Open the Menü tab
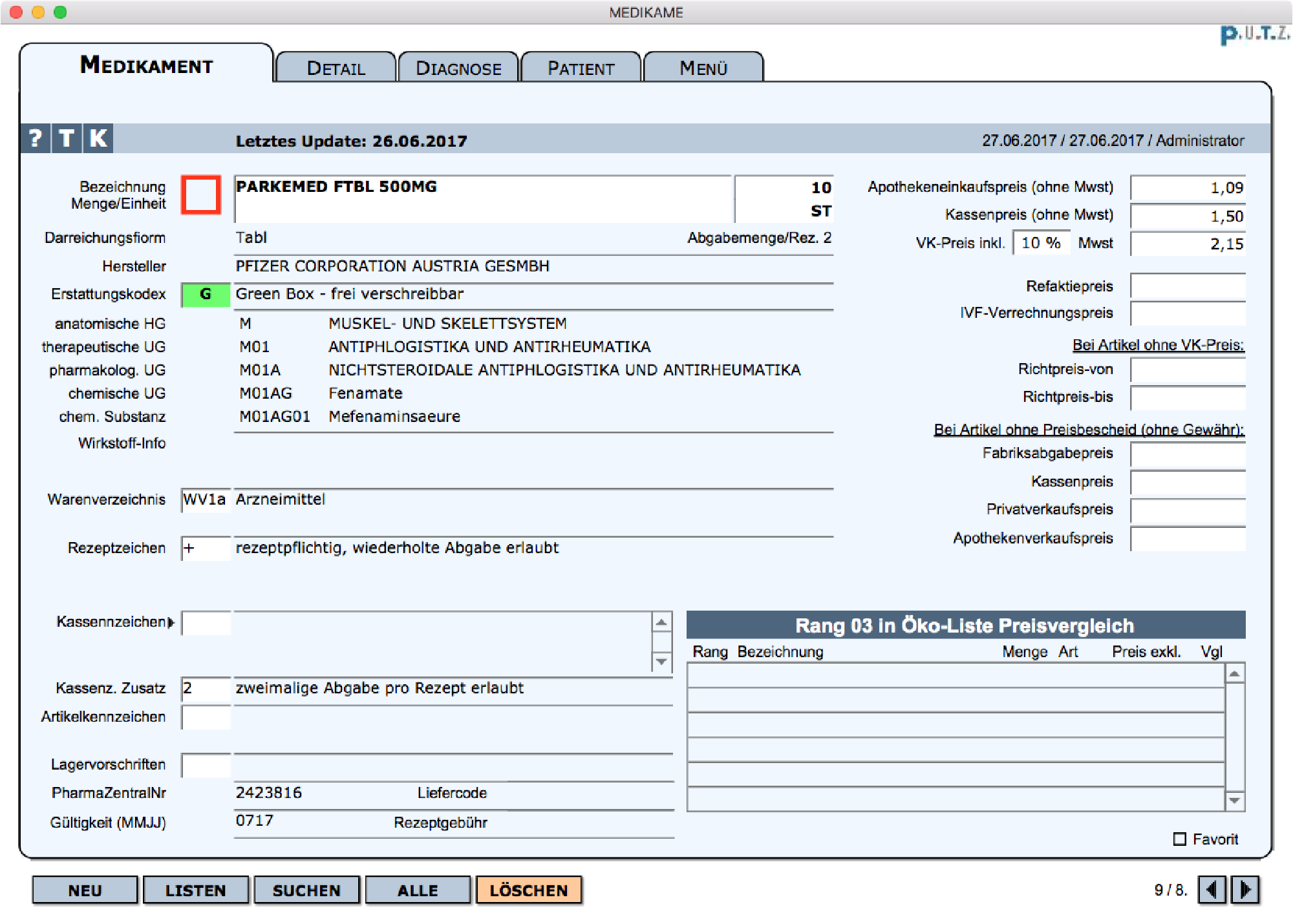 703,68
